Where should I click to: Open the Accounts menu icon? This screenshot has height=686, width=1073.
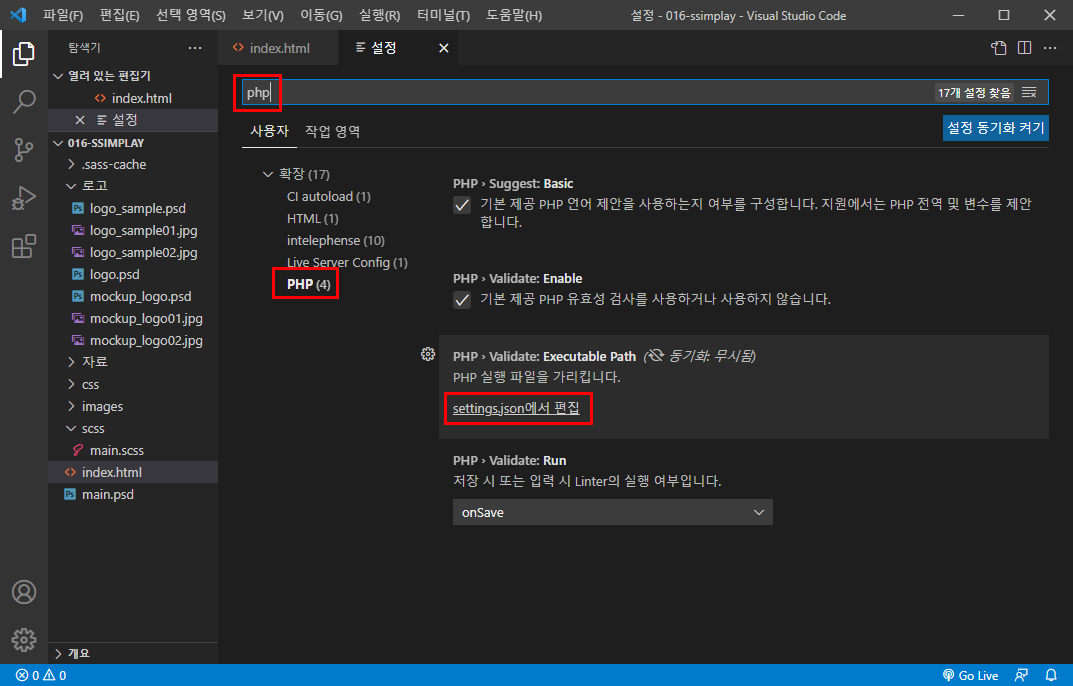point(23,592)
